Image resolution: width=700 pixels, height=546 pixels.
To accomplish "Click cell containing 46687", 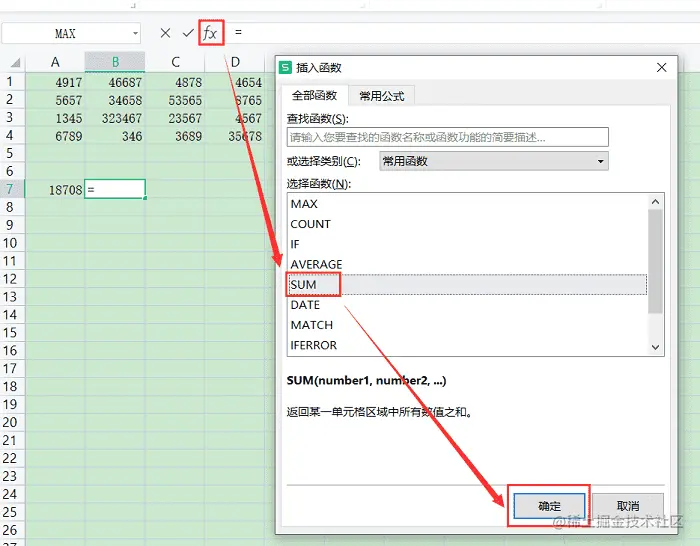I will coord(115,82).
